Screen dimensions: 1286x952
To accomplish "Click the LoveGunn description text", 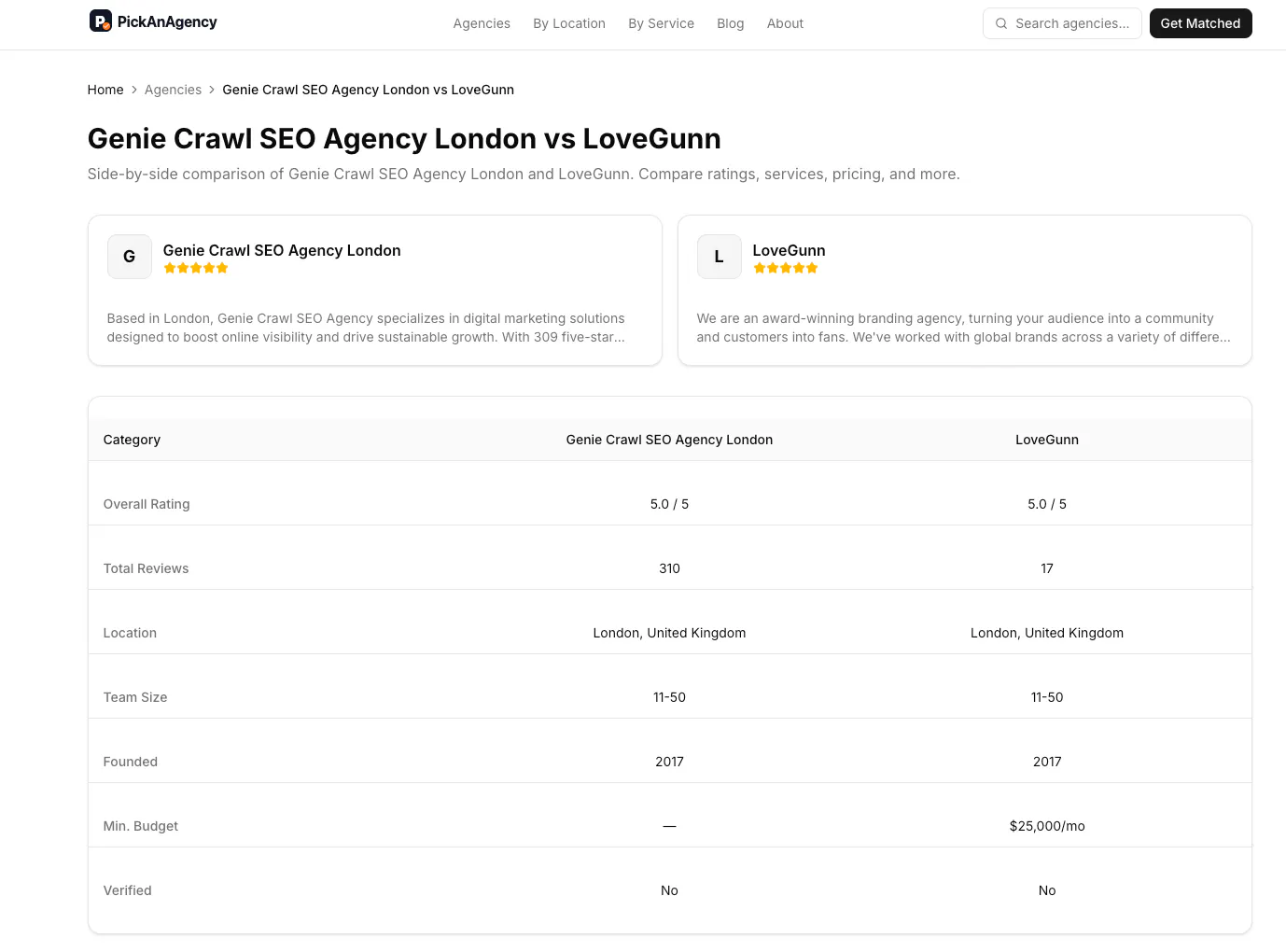I will [963, 328].
